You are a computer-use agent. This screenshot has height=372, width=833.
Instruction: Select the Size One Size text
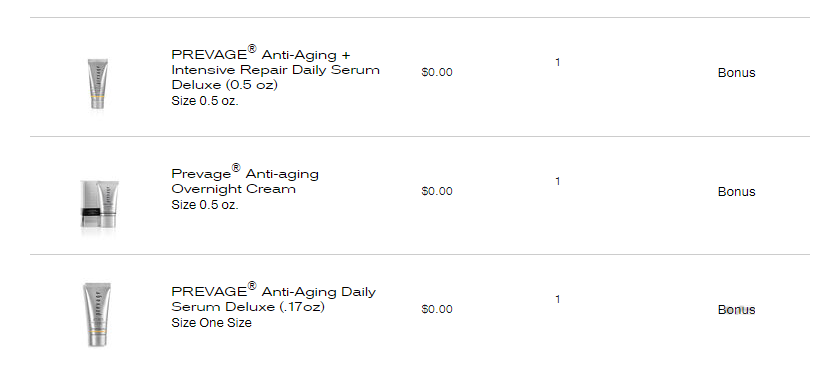point(211,323)
